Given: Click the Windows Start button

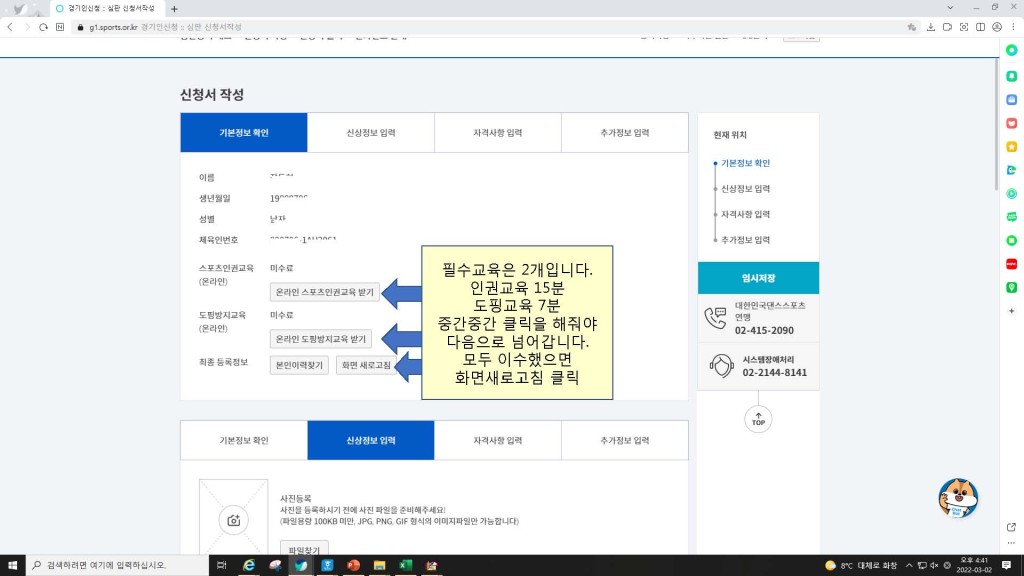Looking at the screenshot, I should point(11,565).
